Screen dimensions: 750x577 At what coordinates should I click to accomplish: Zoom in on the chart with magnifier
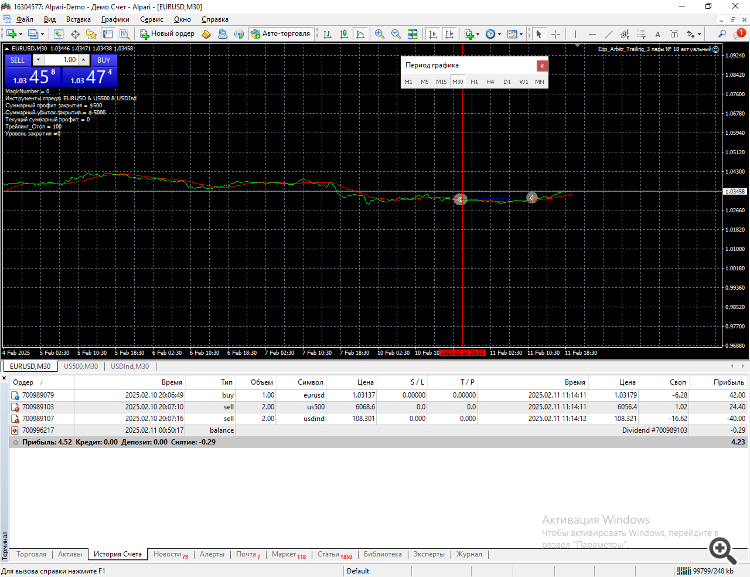pyautogui.click(x=379, y=34)
